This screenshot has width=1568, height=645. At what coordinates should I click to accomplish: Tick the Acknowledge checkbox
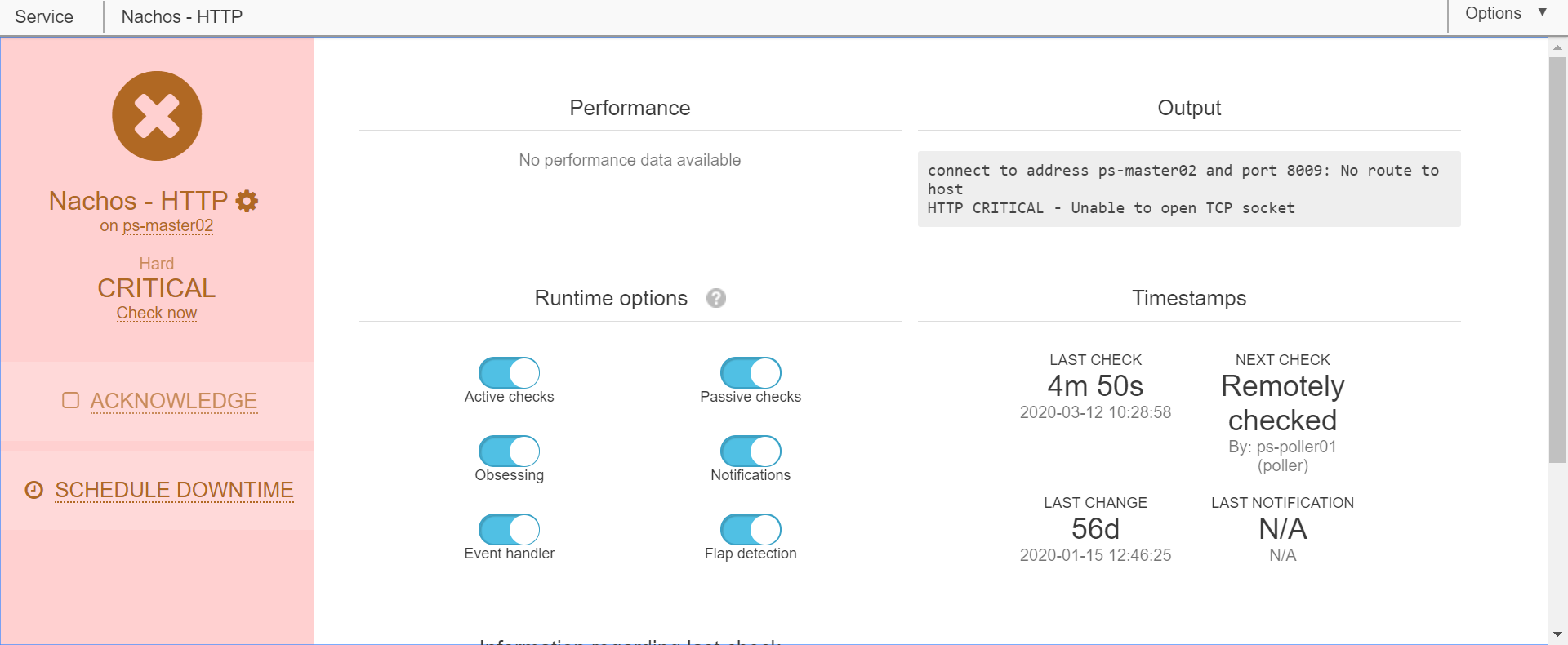tap(71, 400)
